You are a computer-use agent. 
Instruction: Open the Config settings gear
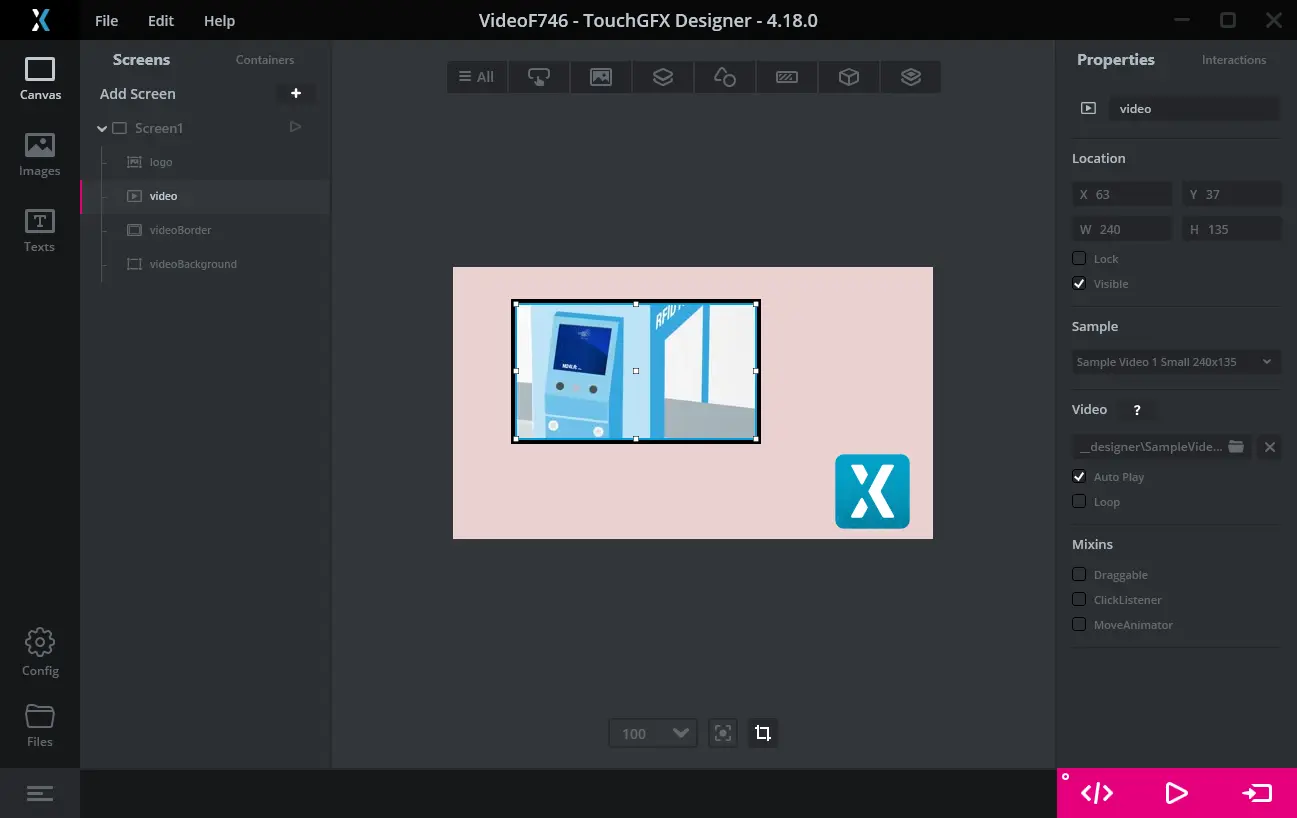[40, 652]
